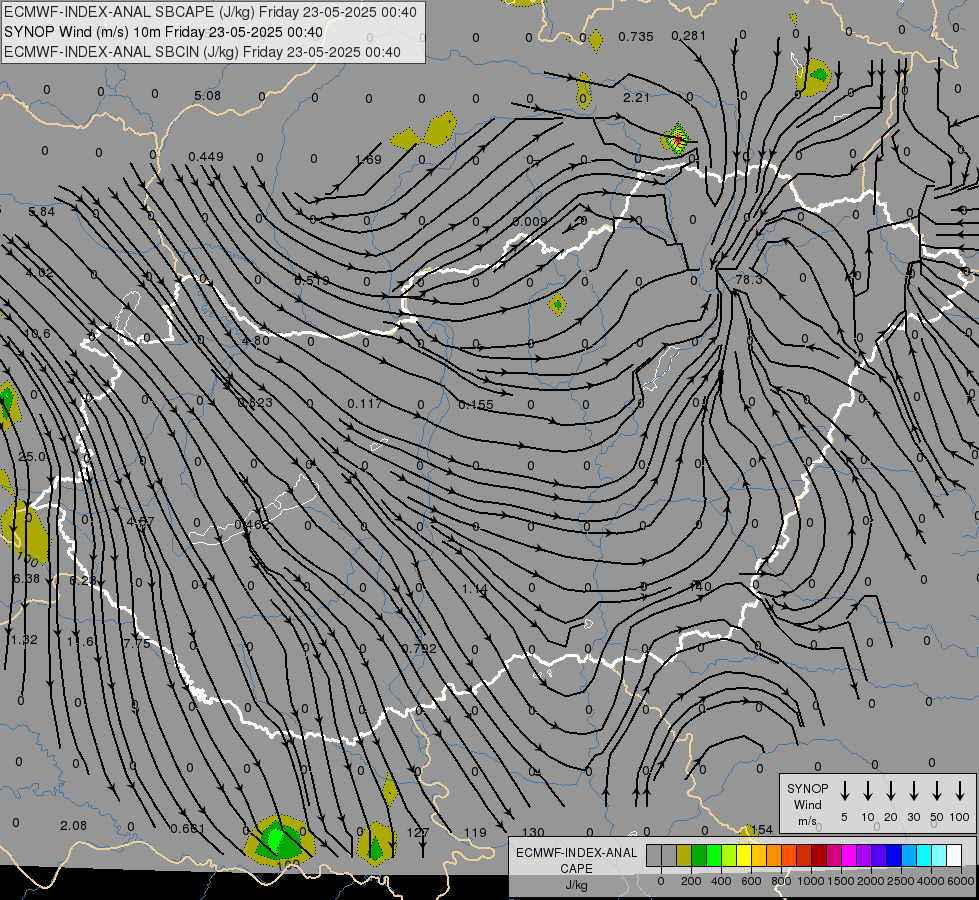This screenshot has width=979, height=900.
Task: Click the 0.823 value on the map
Action: pyautogui.click(x=255, y=403)
